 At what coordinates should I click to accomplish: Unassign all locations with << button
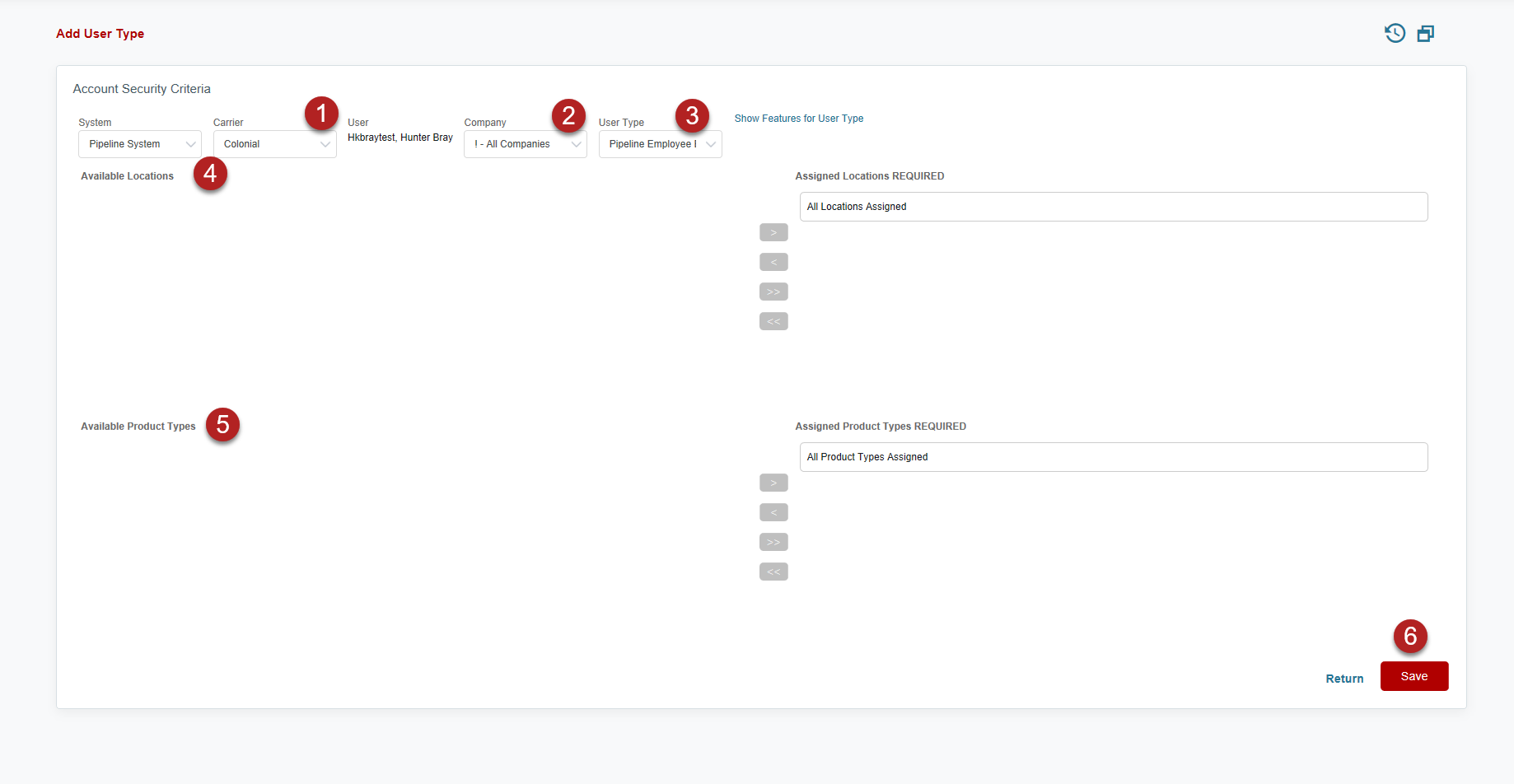click(x=773, y=321)
